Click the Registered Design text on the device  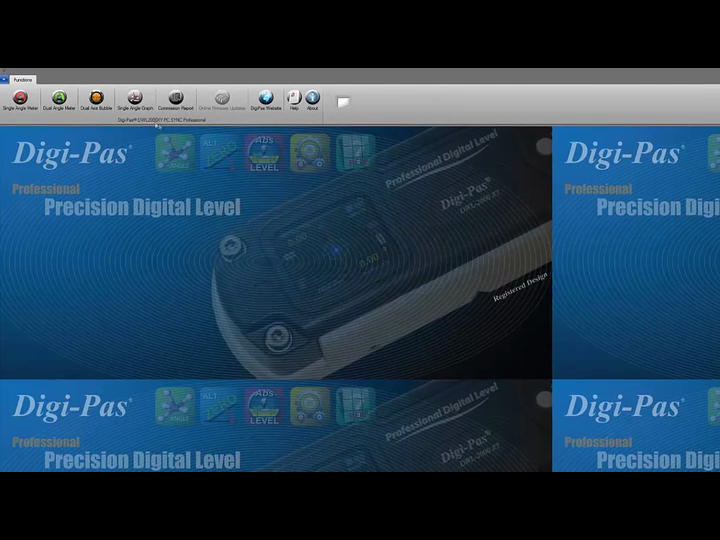[520, 287]
